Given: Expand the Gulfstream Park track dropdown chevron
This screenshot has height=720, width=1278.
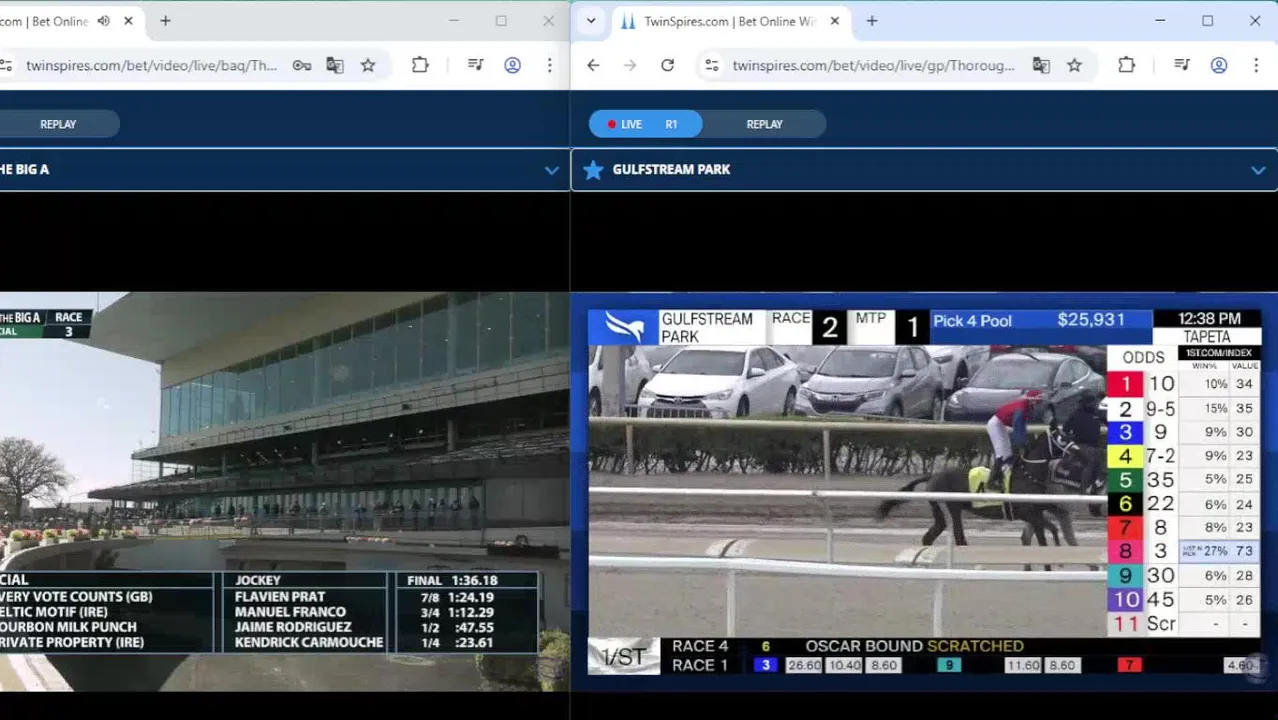Looking at the screenshot, I should (x=1258, y=170).
